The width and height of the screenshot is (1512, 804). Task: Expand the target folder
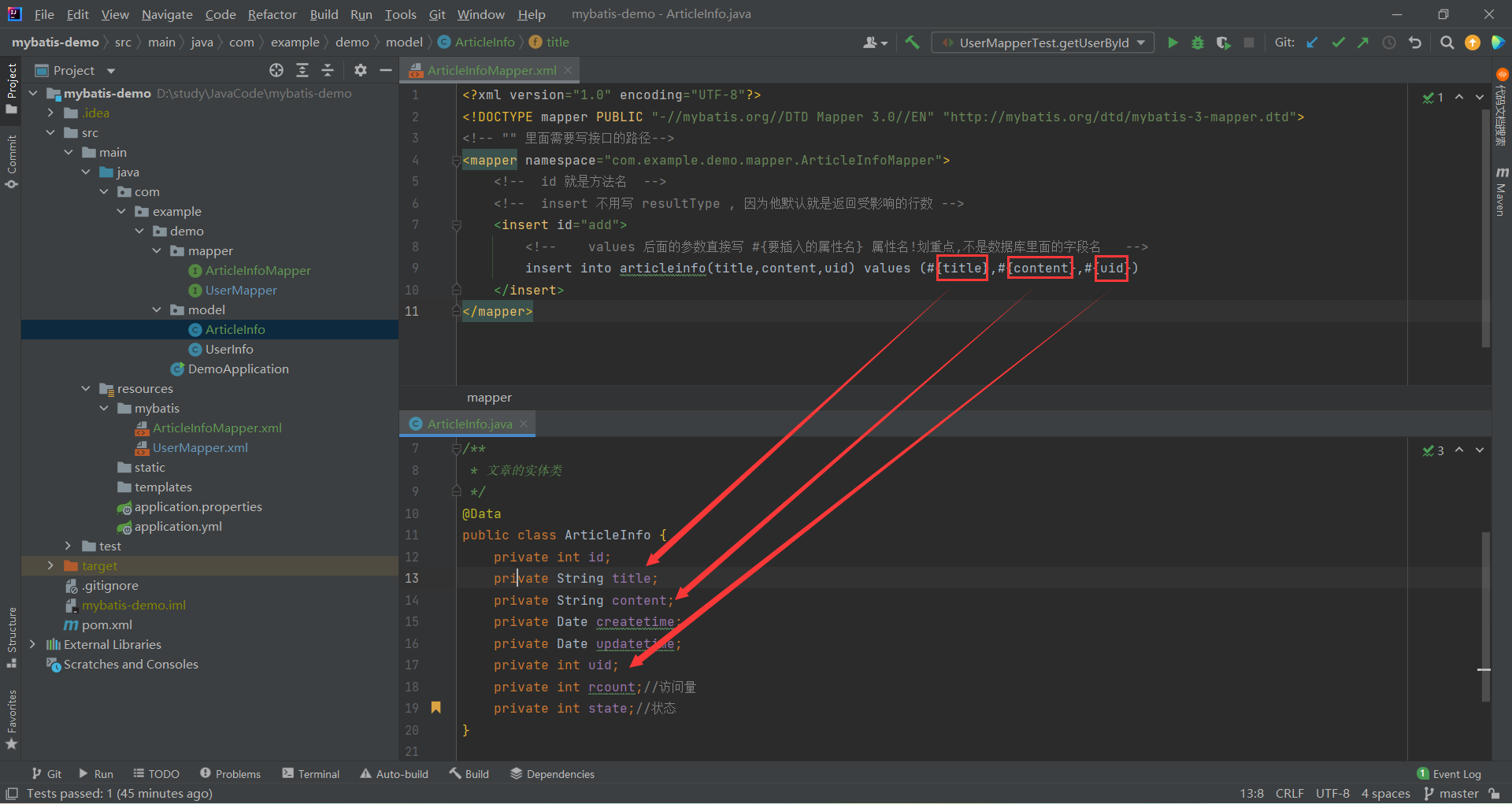[x=50, y=565]
